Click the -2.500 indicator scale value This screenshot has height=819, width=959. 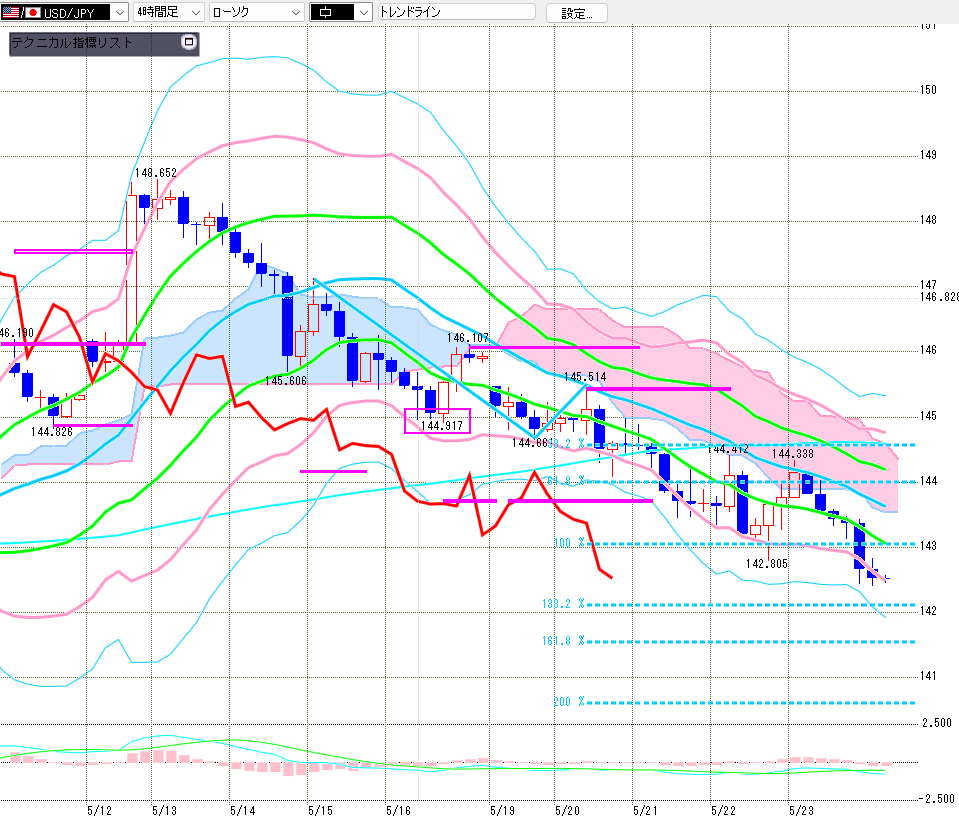click(936, 799)
